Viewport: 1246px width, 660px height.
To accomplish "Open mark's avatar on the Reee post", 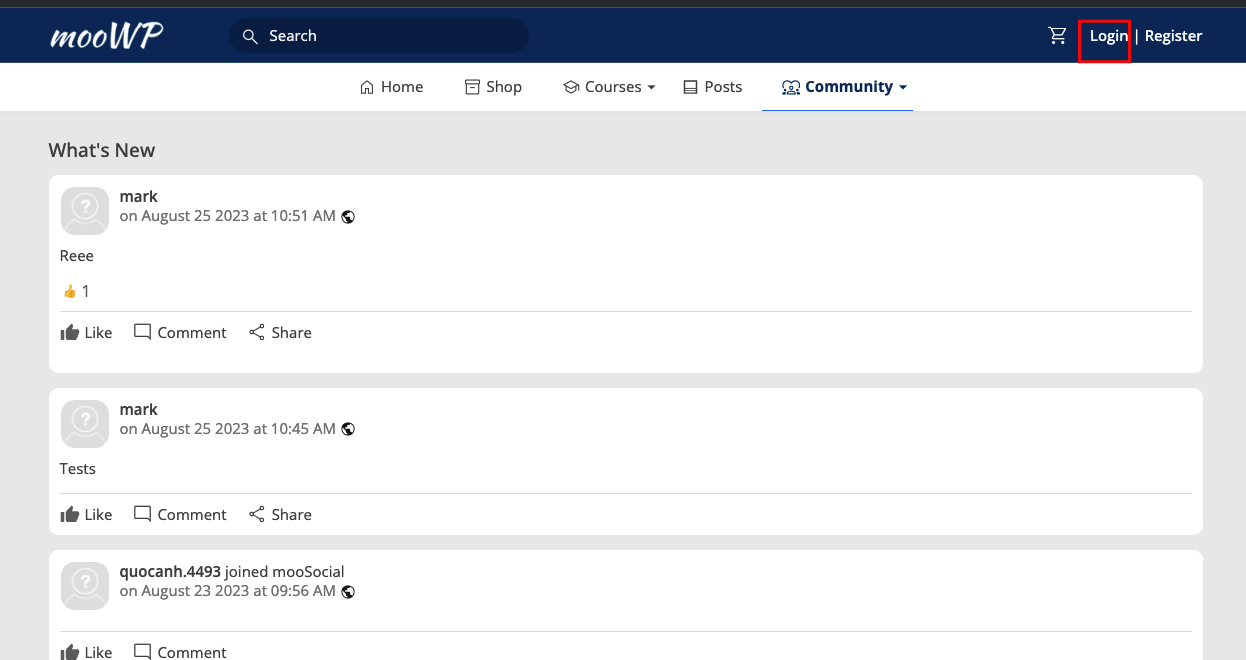I will [85, 211].
